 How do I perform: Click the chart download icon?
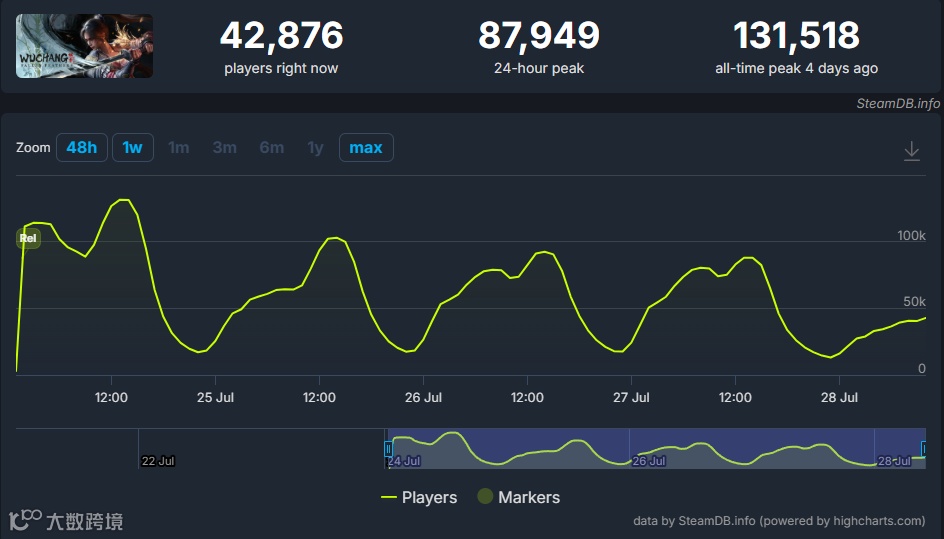tap(911, 151)
